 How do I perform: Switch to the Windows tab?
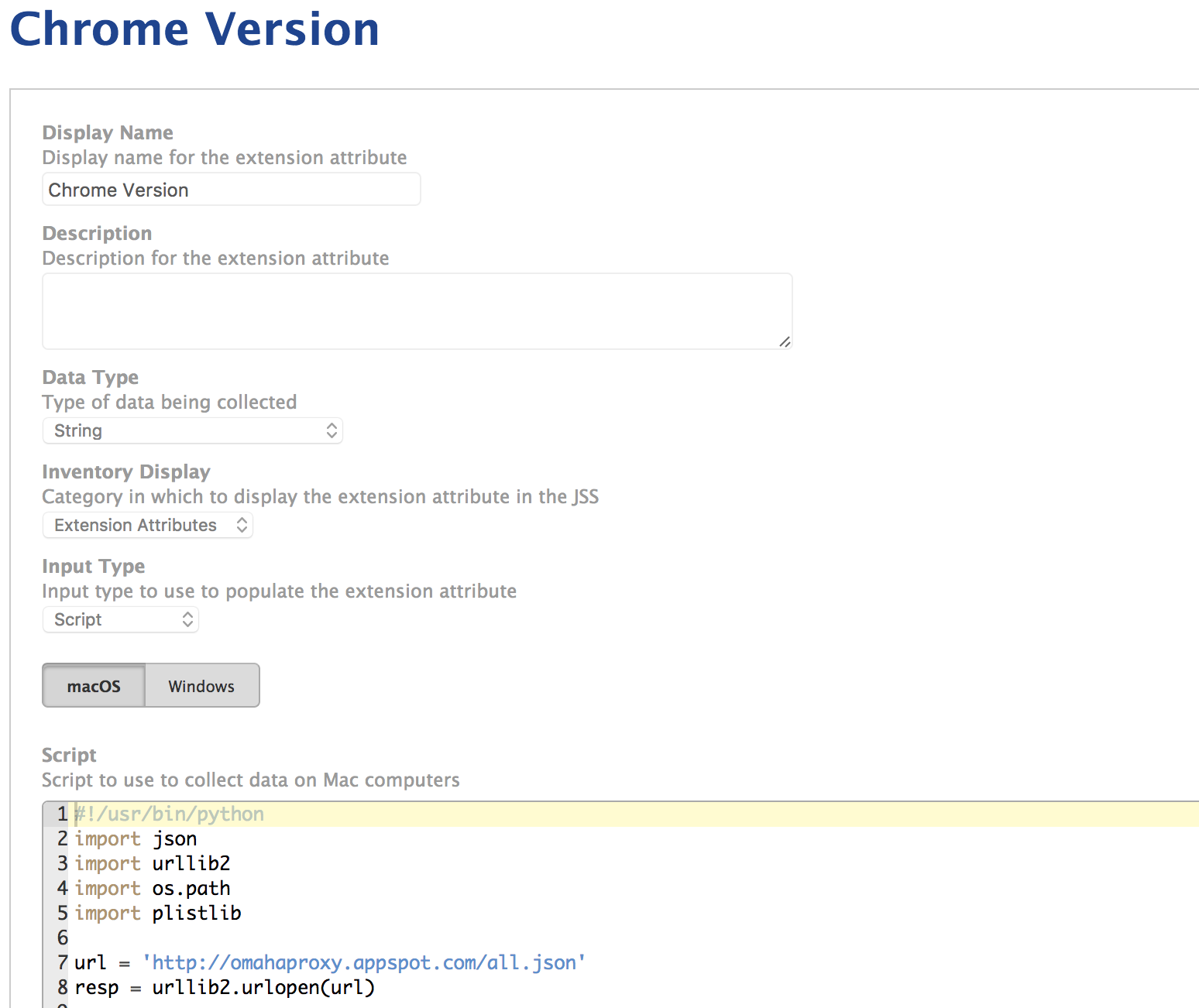click(x=201, y=686)
